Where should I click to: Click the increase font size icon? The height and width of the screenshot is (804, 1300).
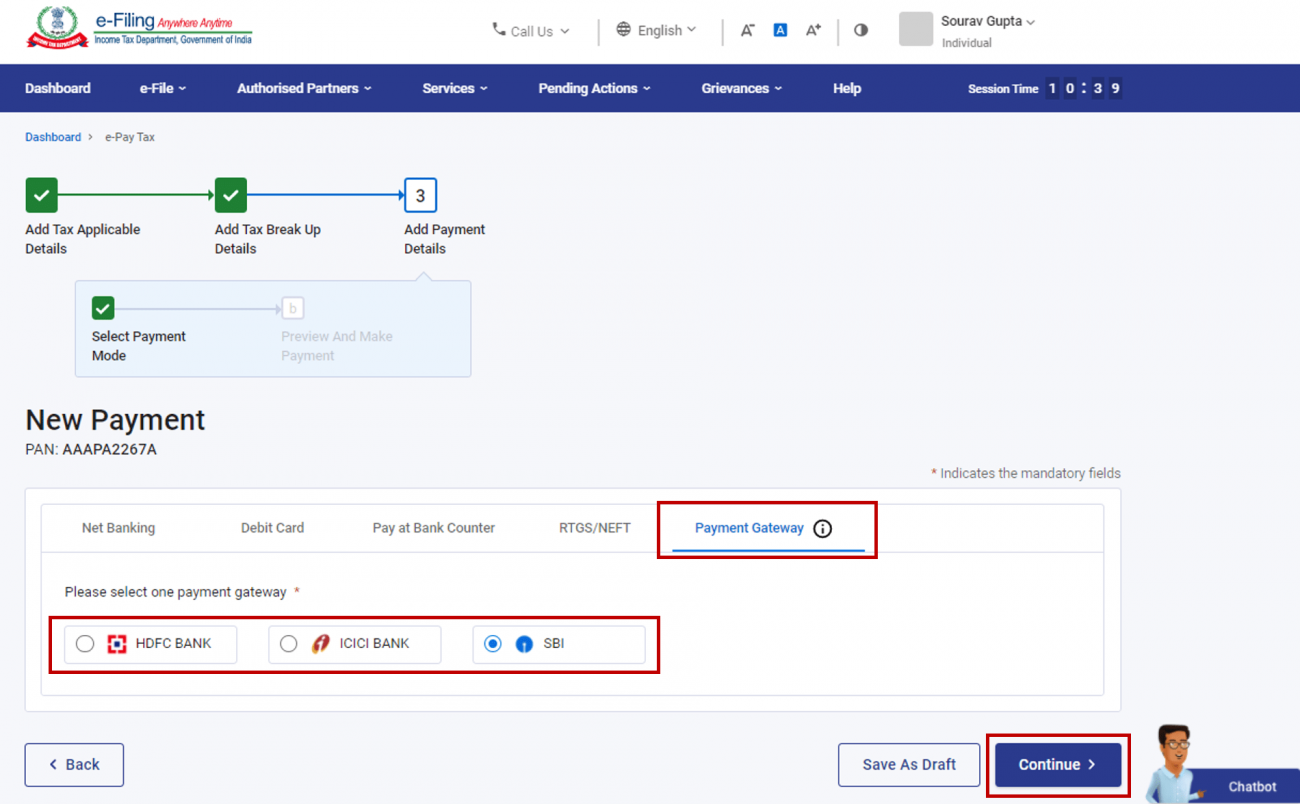pyautogui.click(x=813, y=30)
